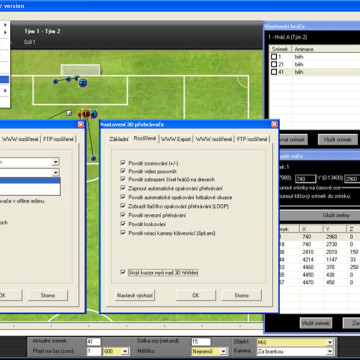Close the Nastavení 3D přehrávače dialog

tap(274, 124)
